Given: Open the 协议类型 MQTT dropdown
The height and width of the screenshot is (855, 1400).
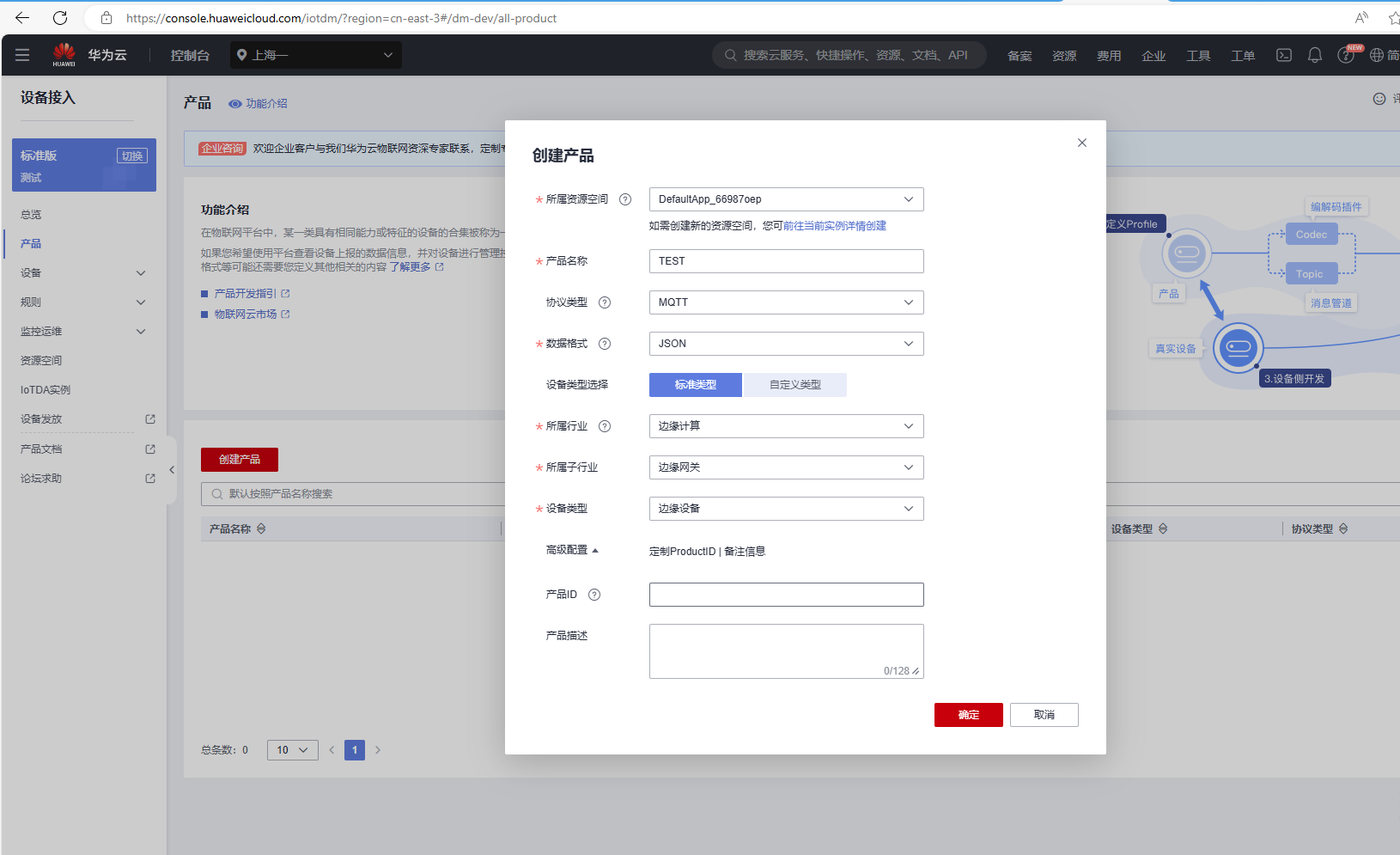Looking at the screenshot, I should tap(786, 302).
